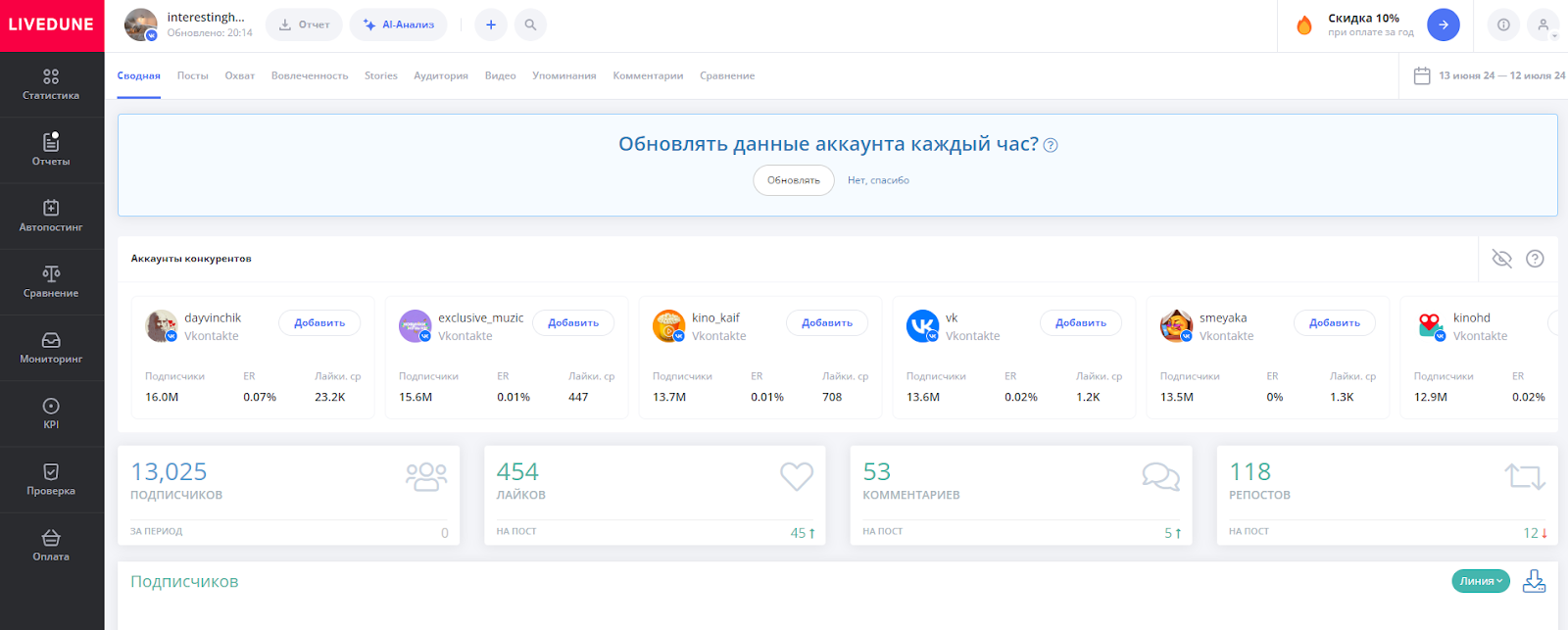
Task: Launch AI-Анализ from the header
Action: (398, 24)
